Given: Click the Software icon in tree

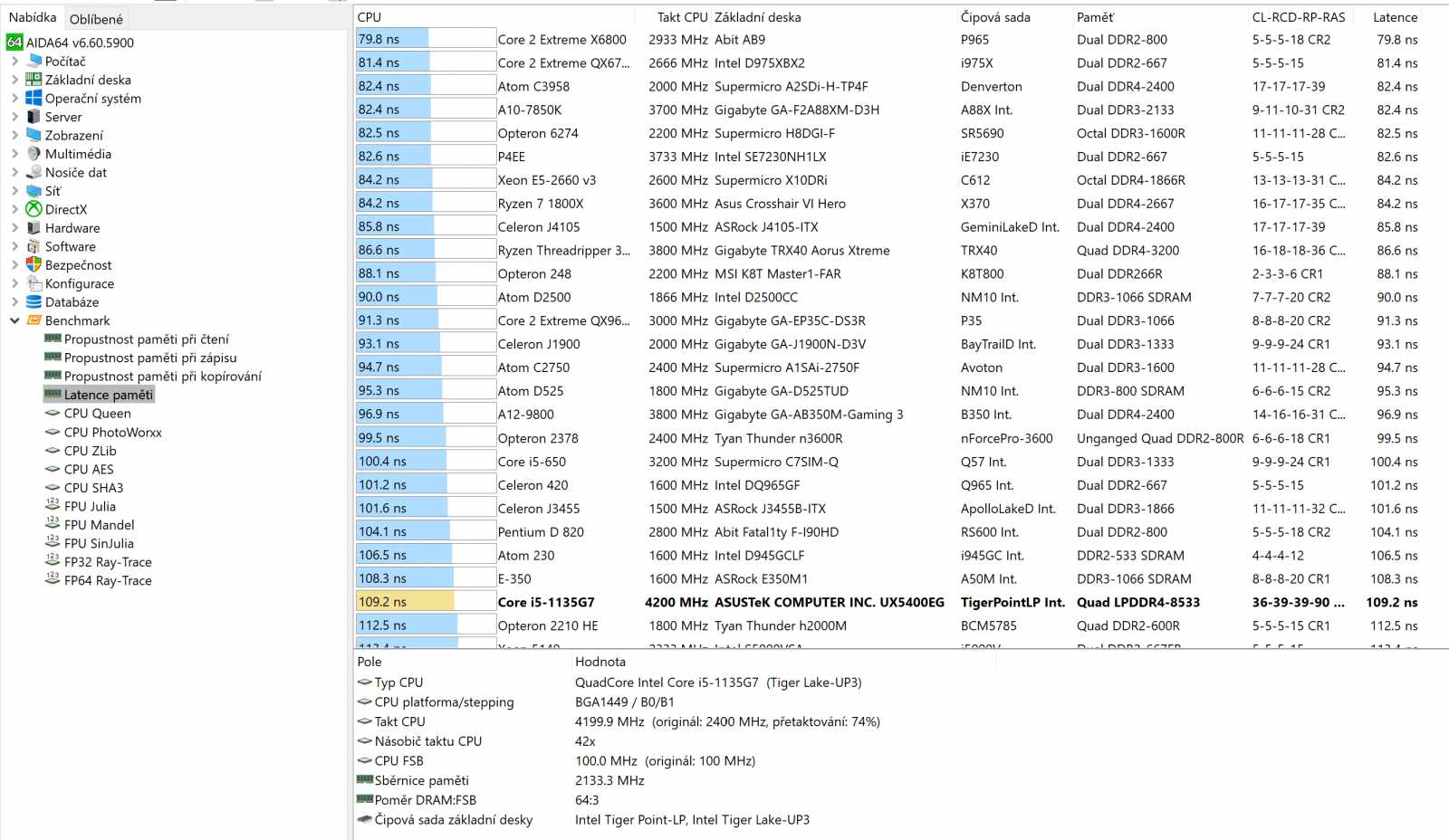Looking at the screenshot, I should (34, 246).
